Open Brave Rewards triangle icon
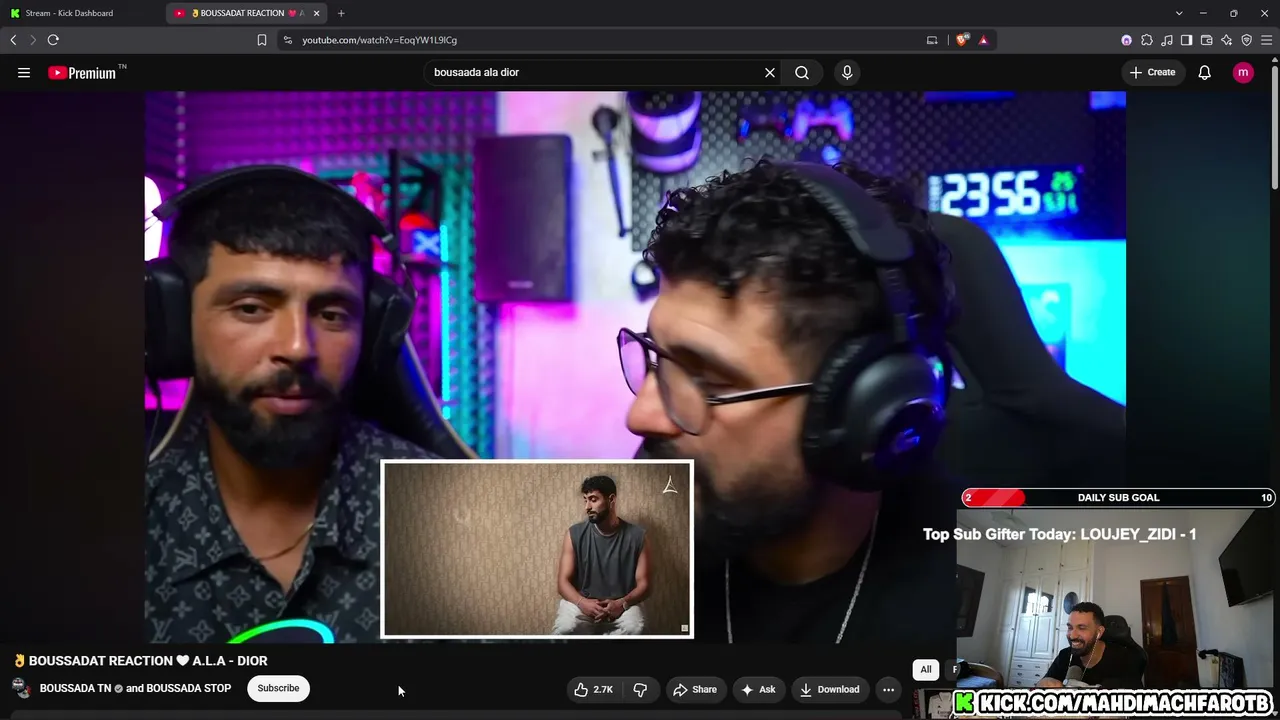Viewport: 1280px width, 720px height. (983, 40)
